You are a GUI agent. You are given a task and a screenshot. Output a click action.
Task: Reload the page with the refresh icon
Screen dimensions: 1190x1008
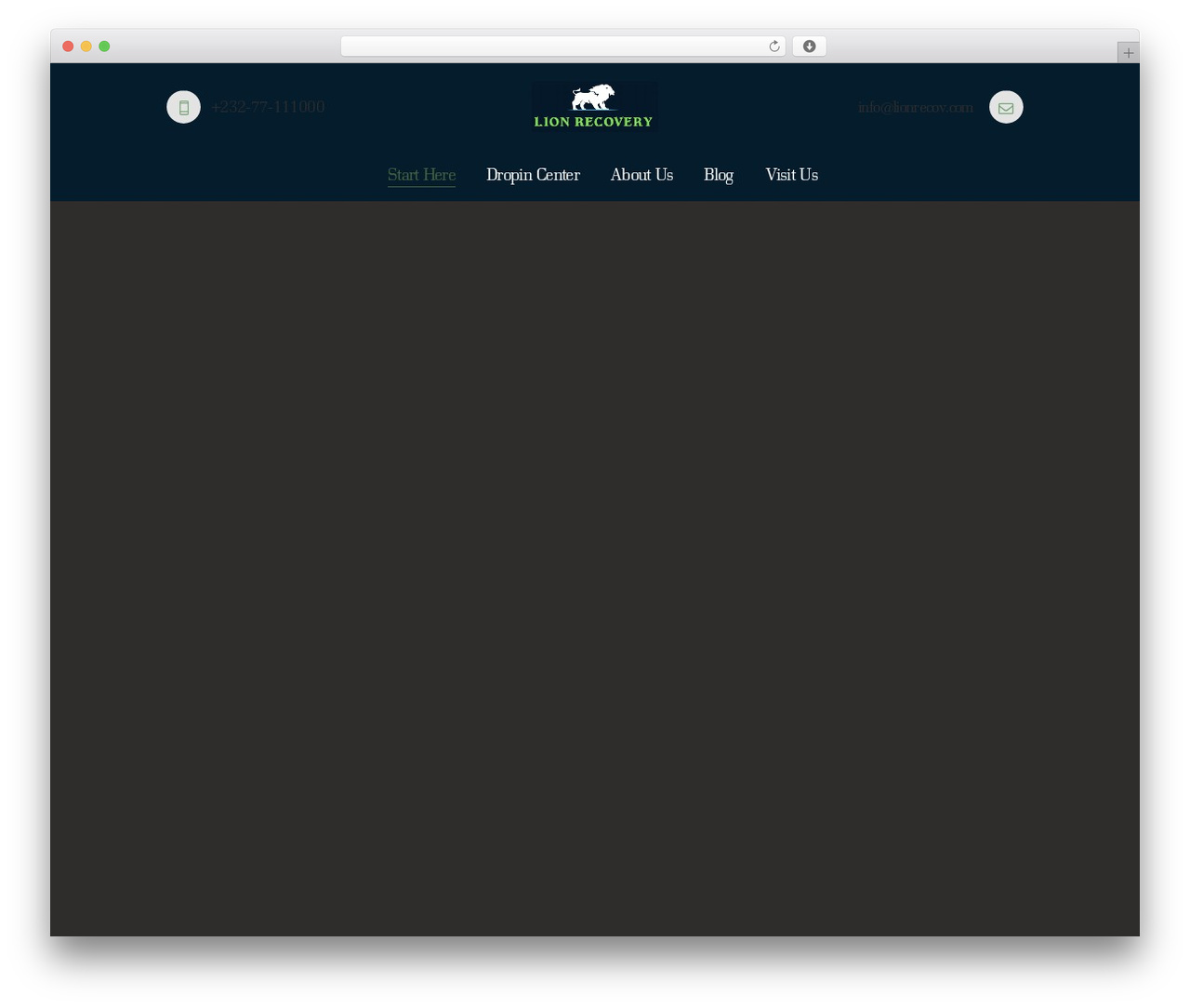click(773, 46)
